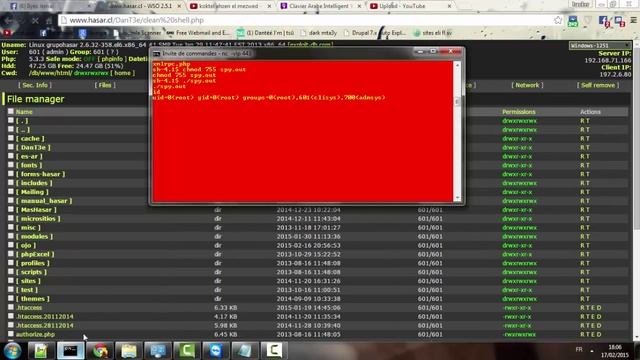640x360 pixels.
Task: Tick checkbox for the cache folder
Action: click(11, 138)
